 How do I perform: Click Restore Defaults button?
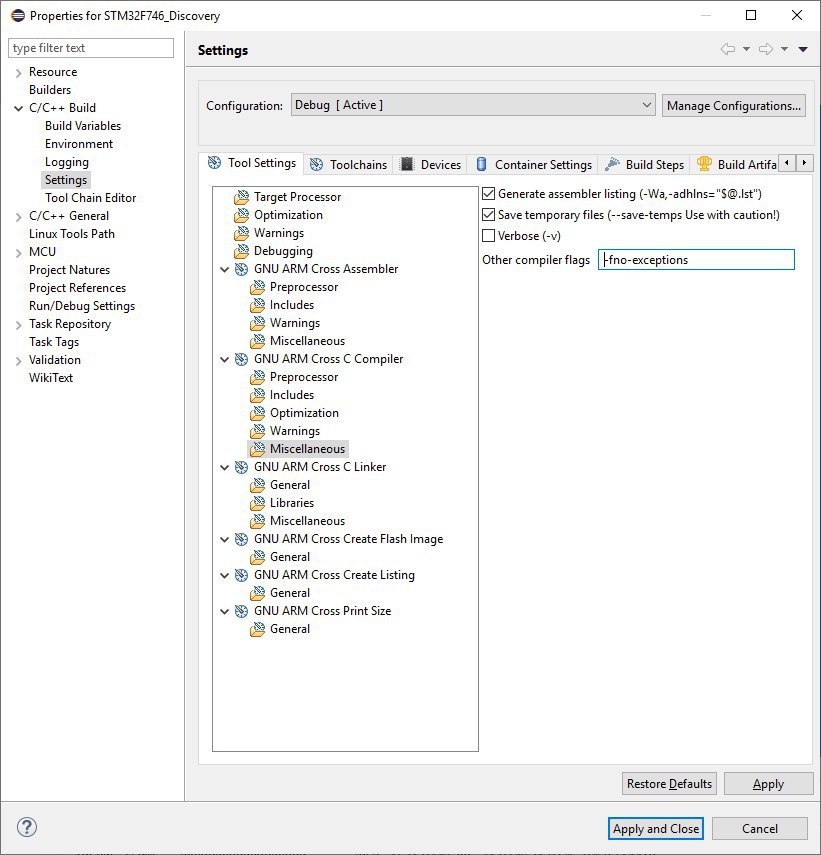(669, 784)
